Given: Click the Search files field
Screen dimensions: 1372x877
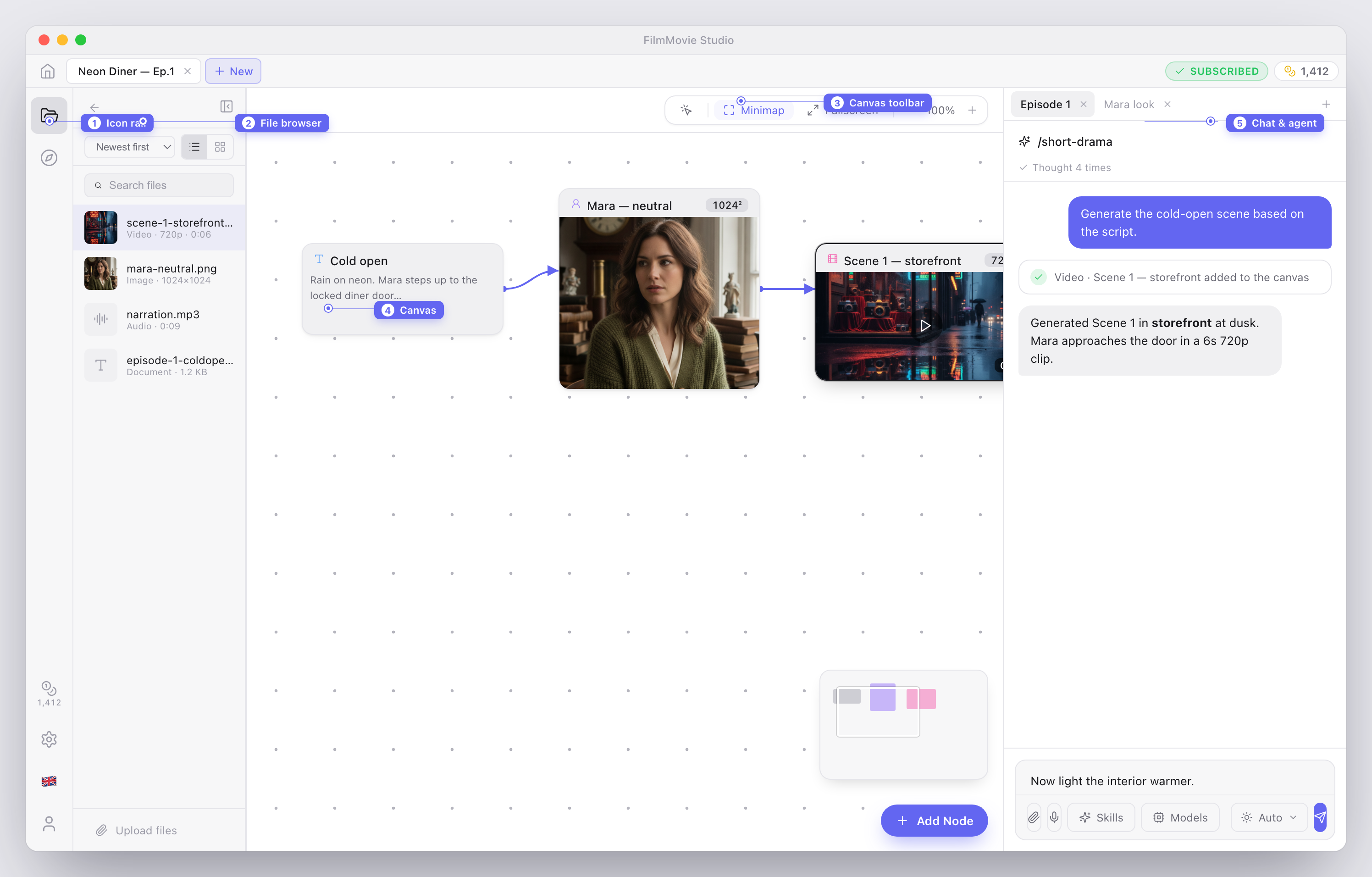Looking at the screenshot, I should 159,185.
